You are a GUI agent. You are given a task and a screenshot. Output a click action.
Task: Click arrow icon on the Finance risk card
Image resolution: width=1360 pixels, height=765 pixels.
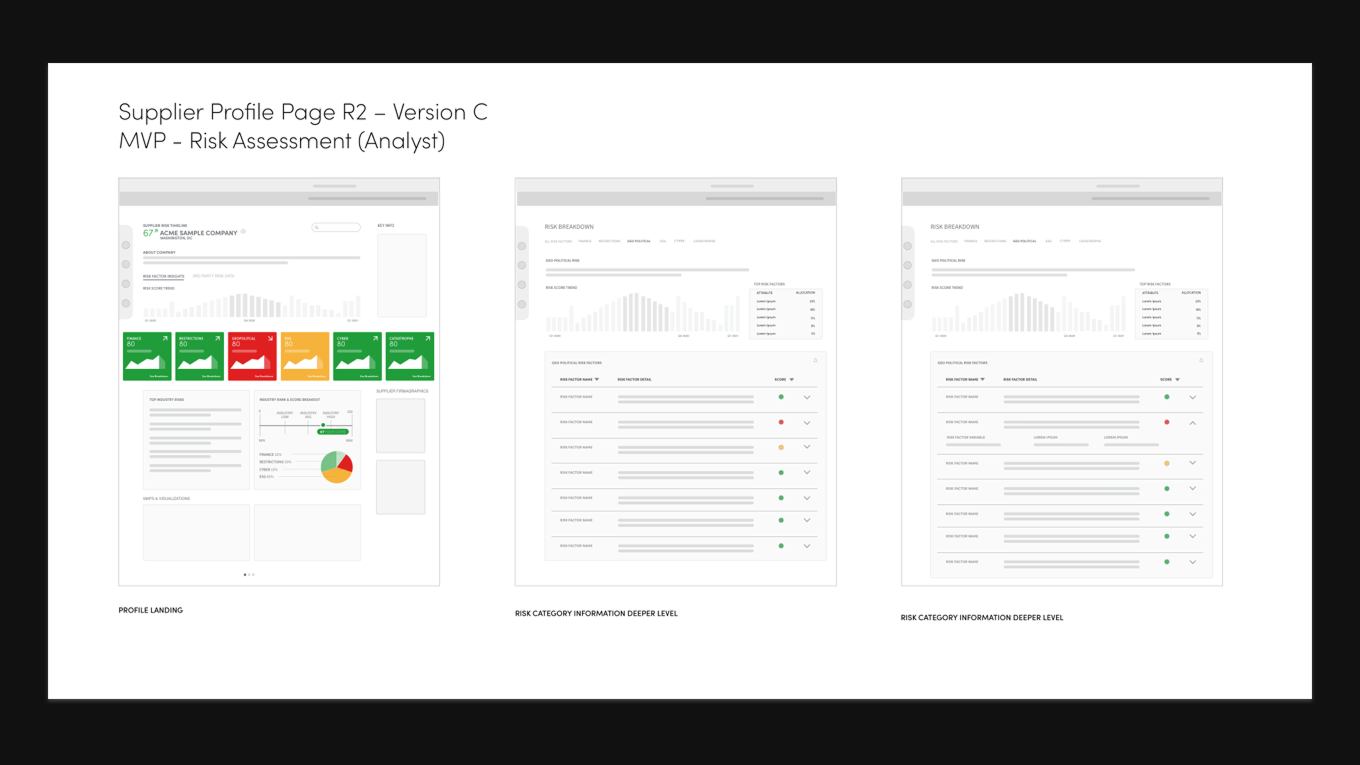[x=166, y=339]
